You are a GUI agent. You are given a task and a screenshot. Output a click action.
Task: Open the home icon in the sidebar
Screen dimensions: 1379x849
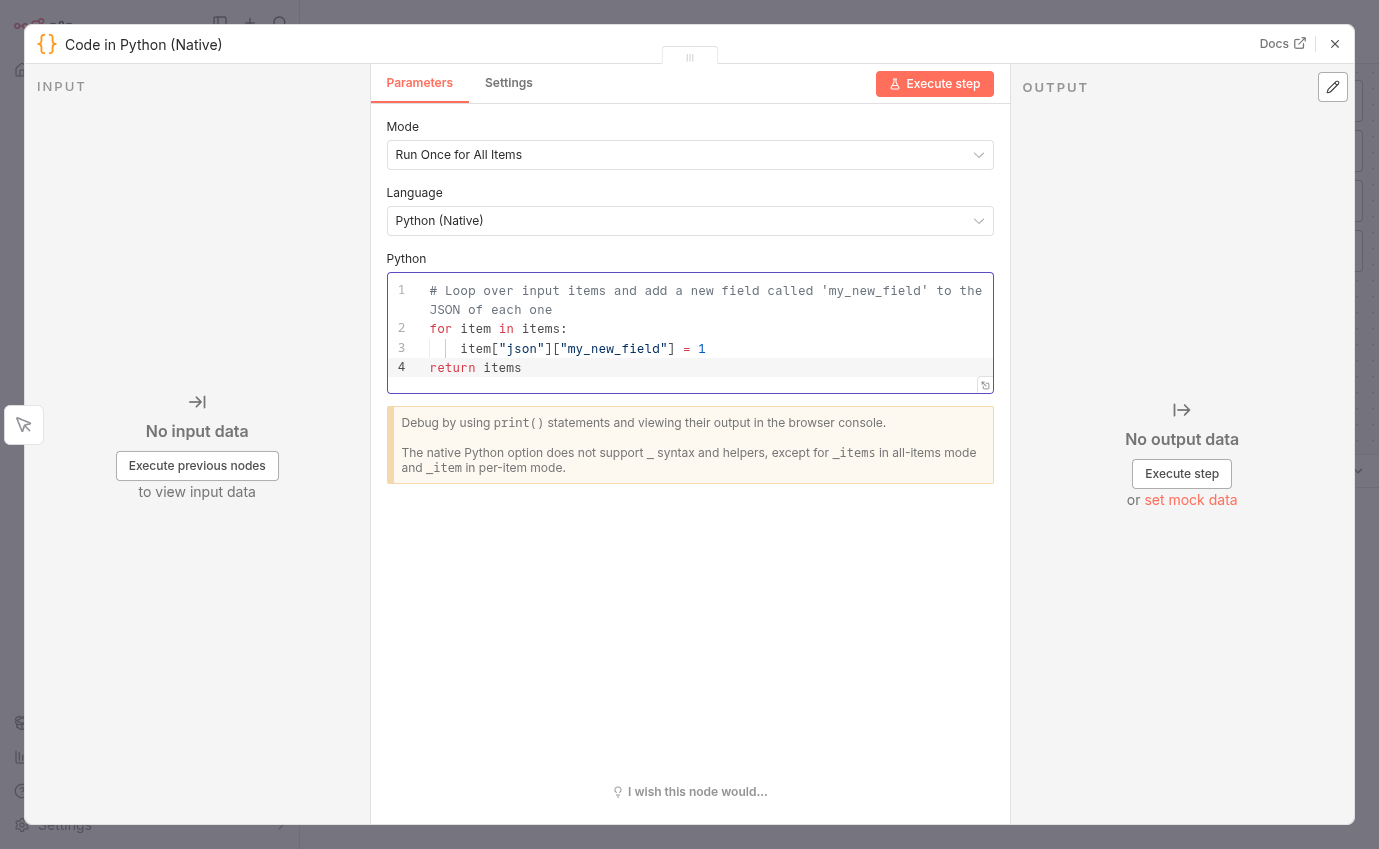click(x=20, y=70)
